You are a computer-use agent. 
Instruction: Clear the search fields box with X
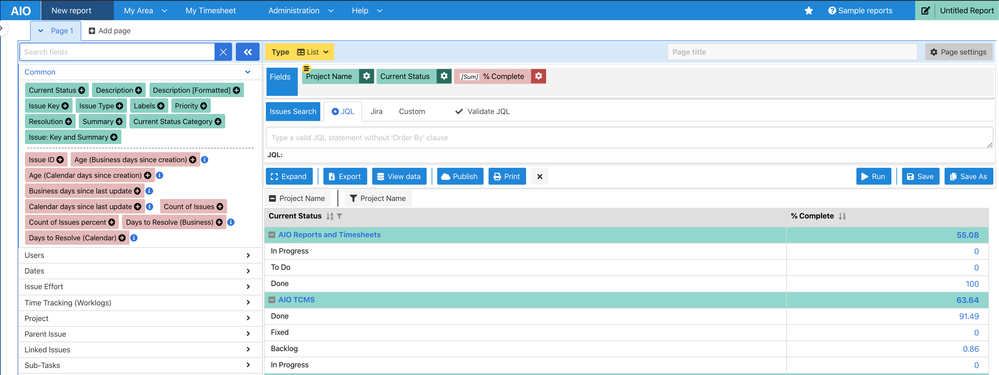(x=223, y=52)
